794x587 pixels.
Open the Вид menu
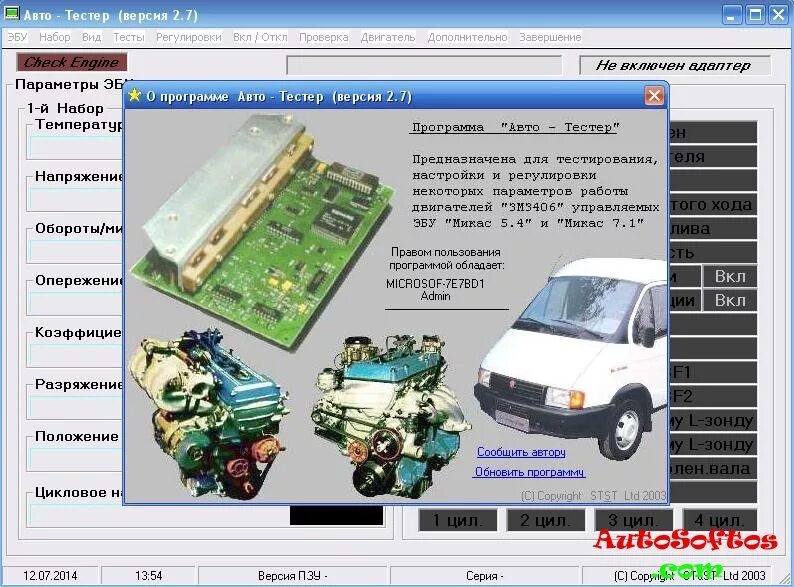(x=92, y=37)
